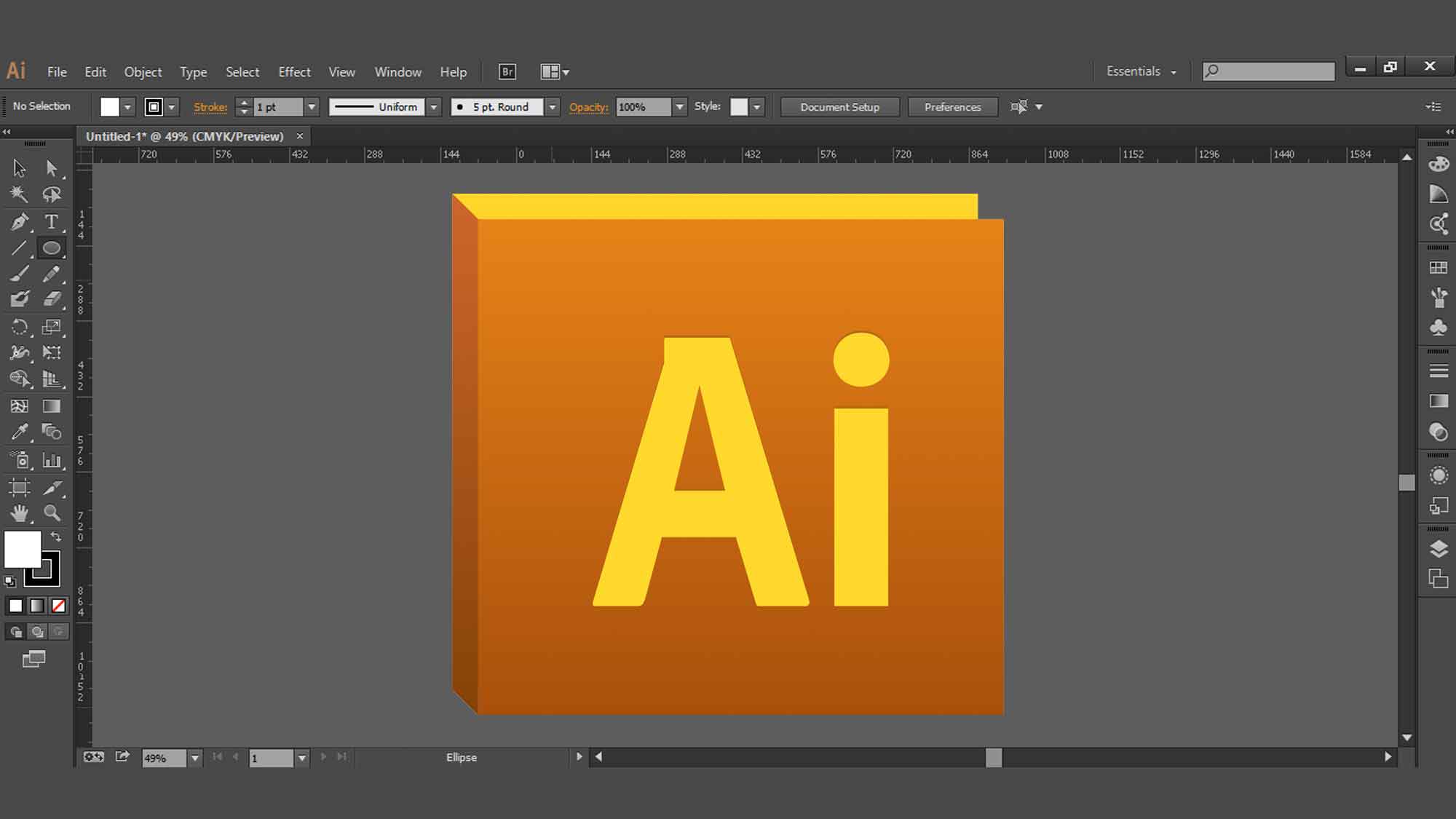
Task: Select the Eyedropper tool
Action: point(20,432)
